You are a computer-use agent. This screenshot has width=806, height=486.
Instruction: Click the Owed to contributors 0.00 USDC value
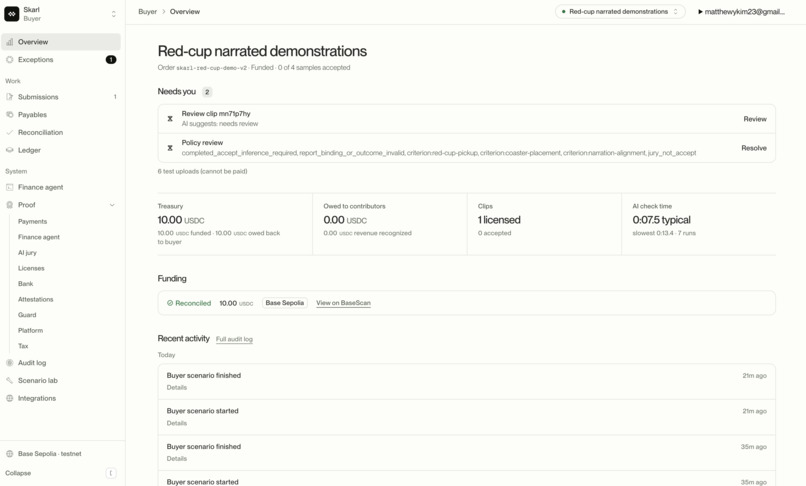point(345,220)
